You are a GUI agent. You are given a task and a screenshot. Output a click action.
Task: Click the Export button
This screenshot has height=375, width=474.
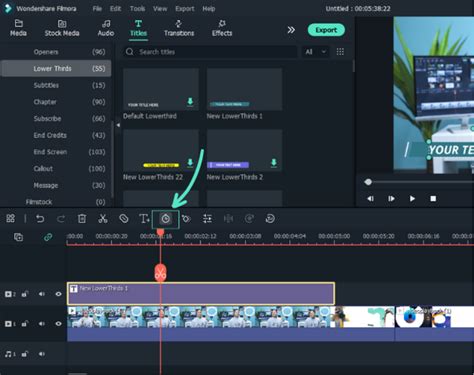click(326, 30)
